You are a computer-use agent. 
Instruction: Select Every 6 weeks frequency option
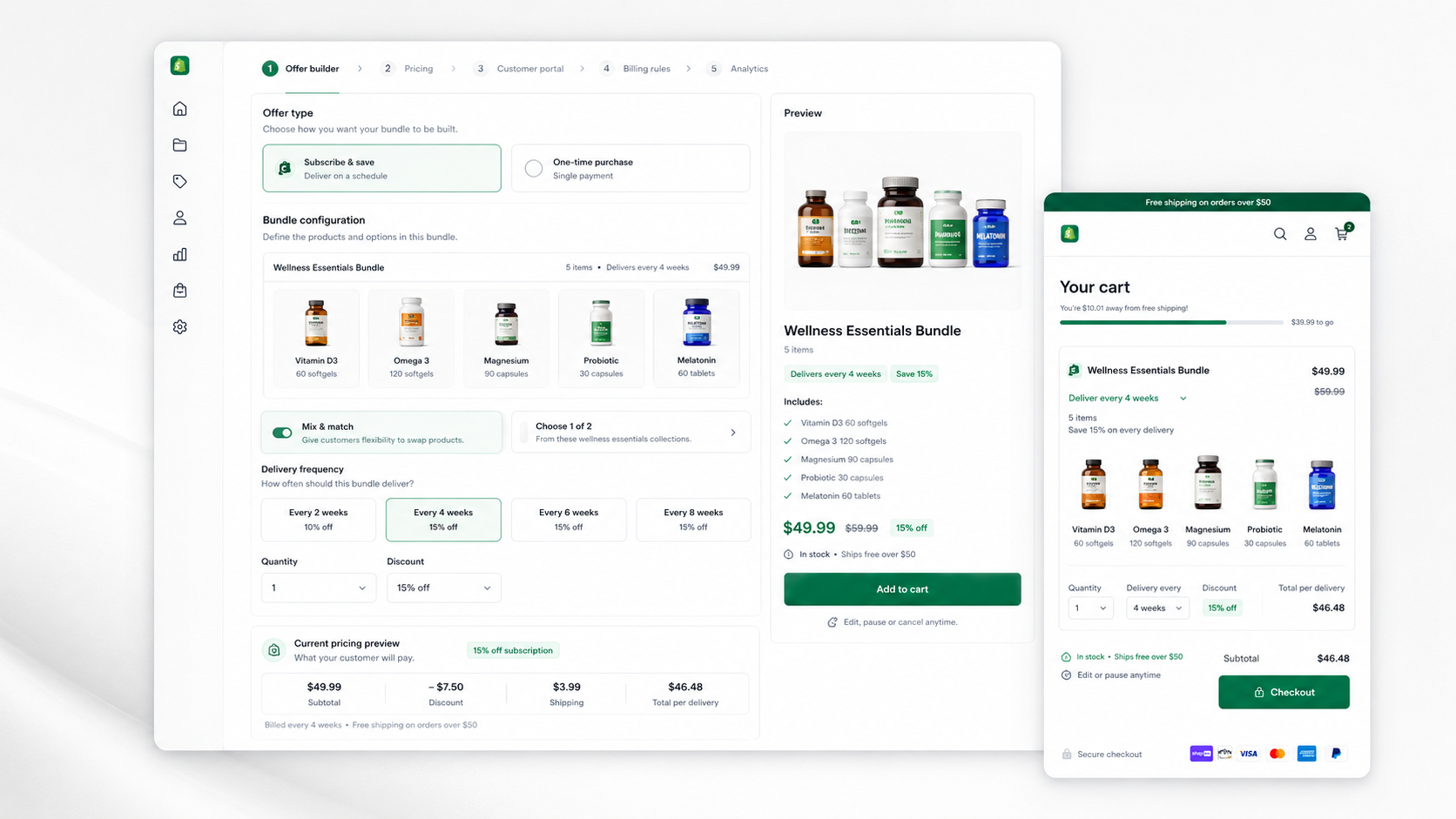tap(569, 520)
